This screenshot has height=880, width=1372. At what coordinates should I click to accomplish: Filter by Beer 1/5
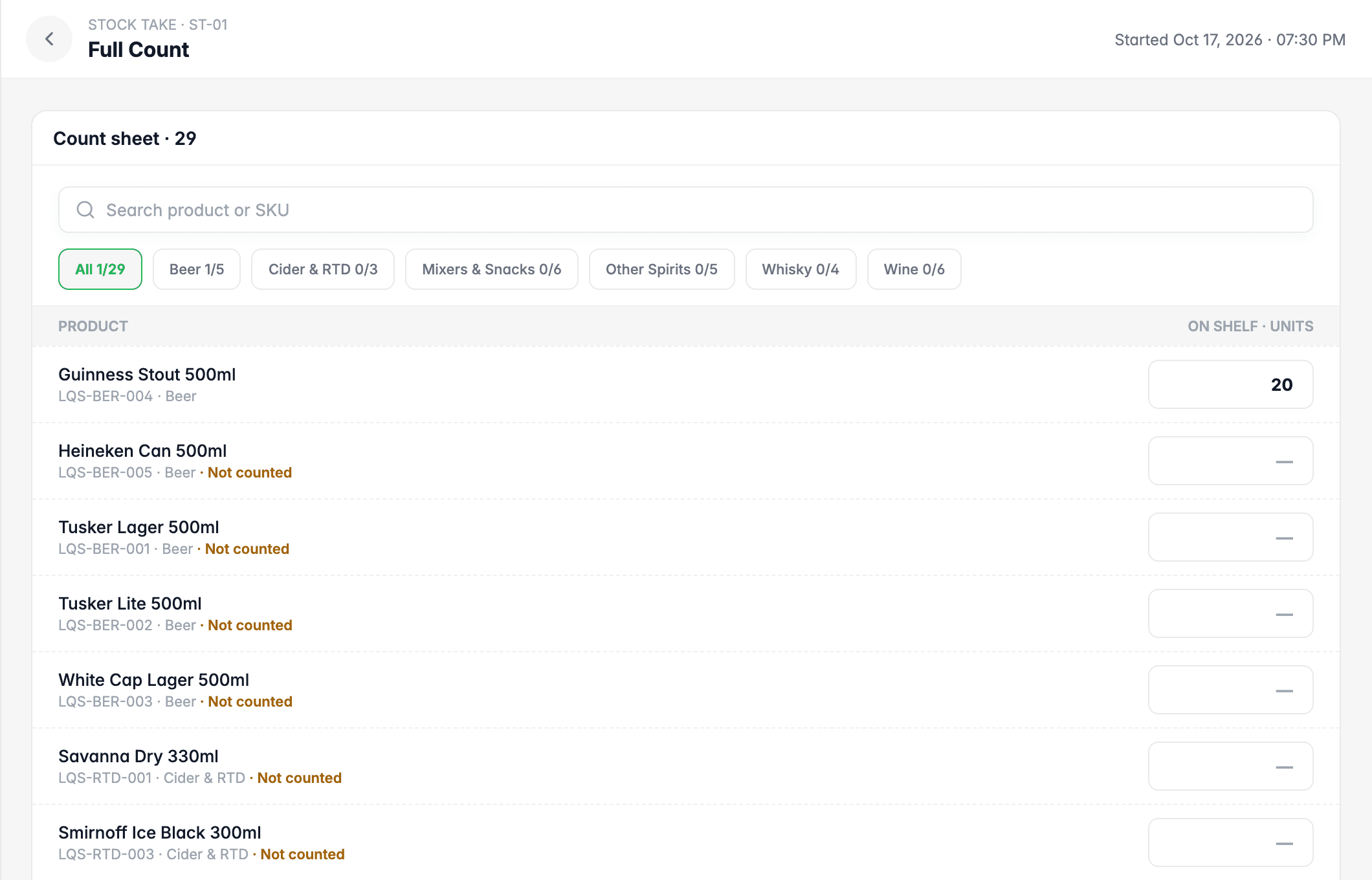coord(197,269)
